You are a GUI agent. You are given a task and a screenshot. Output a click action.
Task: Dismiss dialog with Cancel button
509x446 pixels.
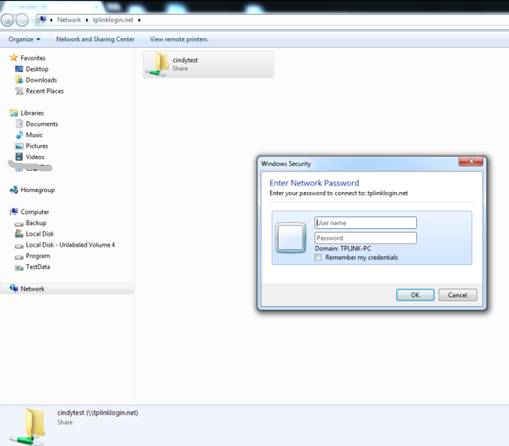tap(457, 295)
